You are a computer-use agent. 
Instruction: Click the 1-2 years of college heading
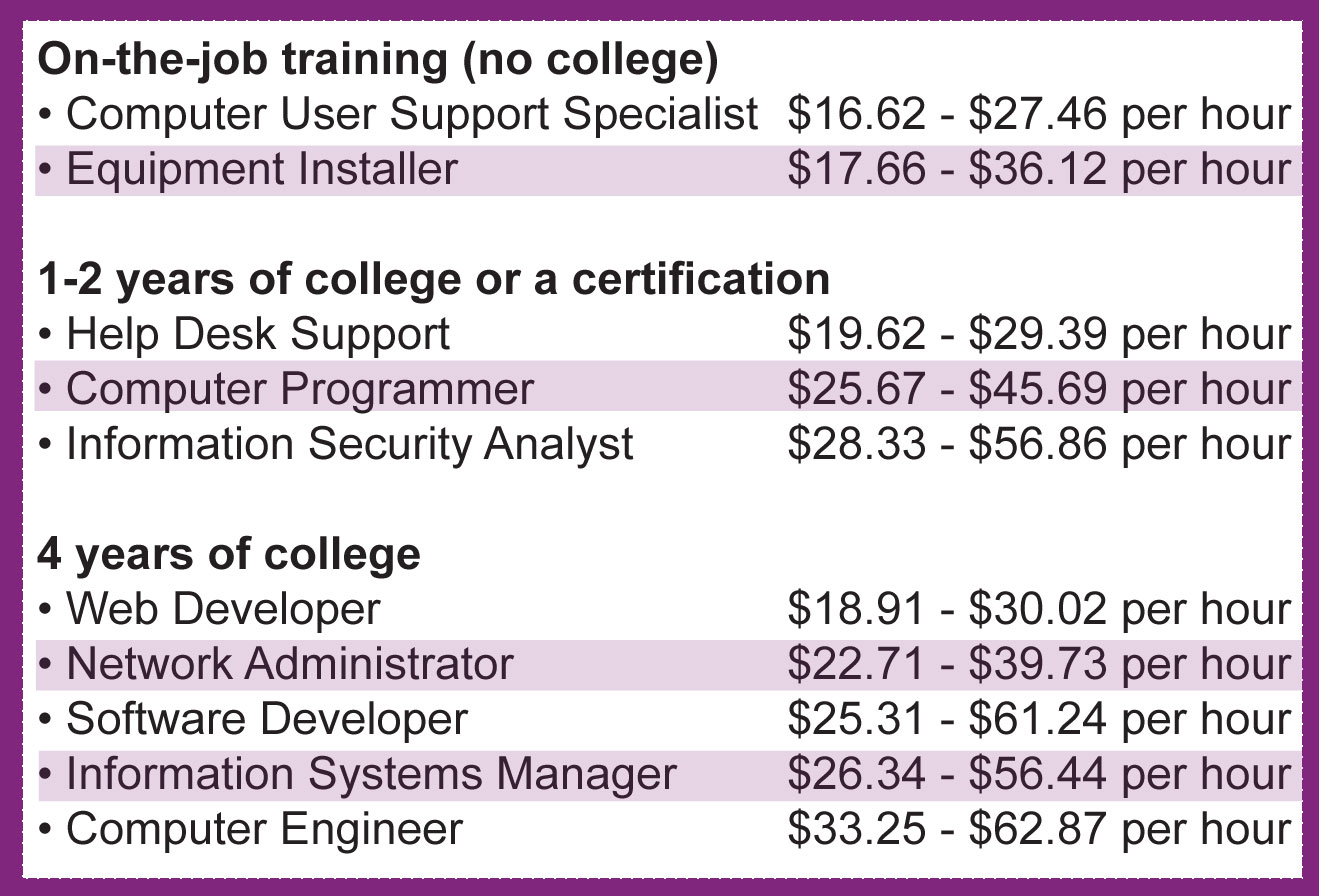click(x=434, y=279)
